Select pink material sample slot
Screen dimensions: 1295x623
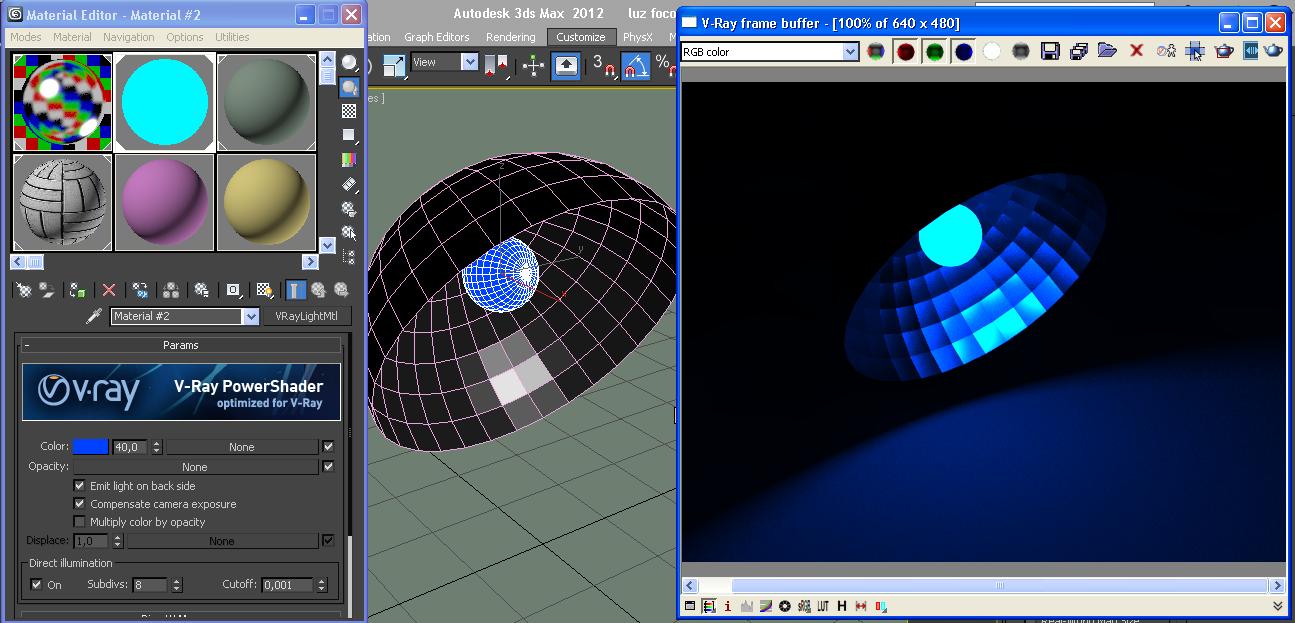coord(164,202)
